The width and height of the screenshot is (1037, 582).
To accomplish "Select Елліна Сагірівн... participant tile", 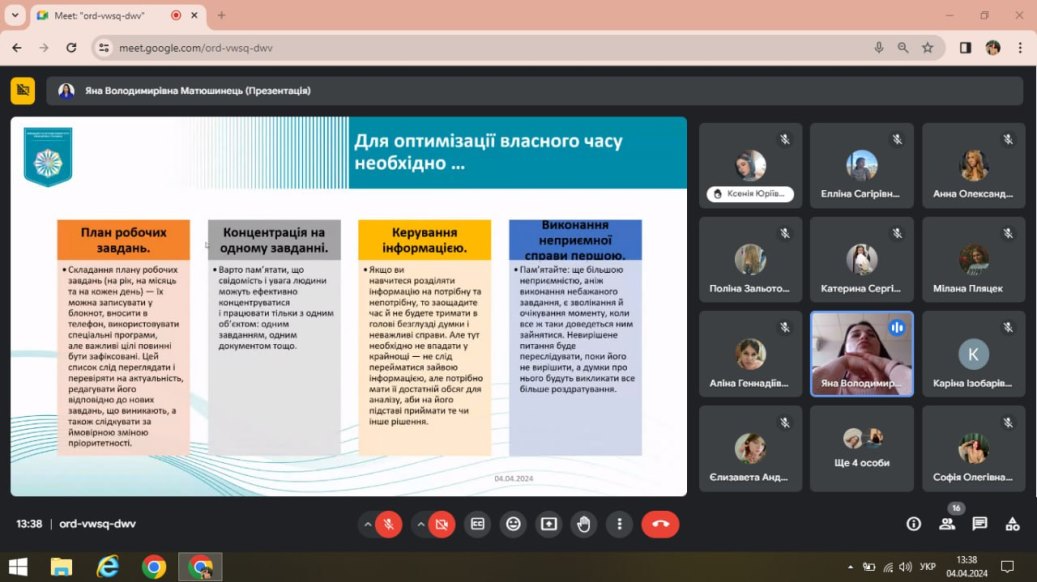I will point(861,165).
